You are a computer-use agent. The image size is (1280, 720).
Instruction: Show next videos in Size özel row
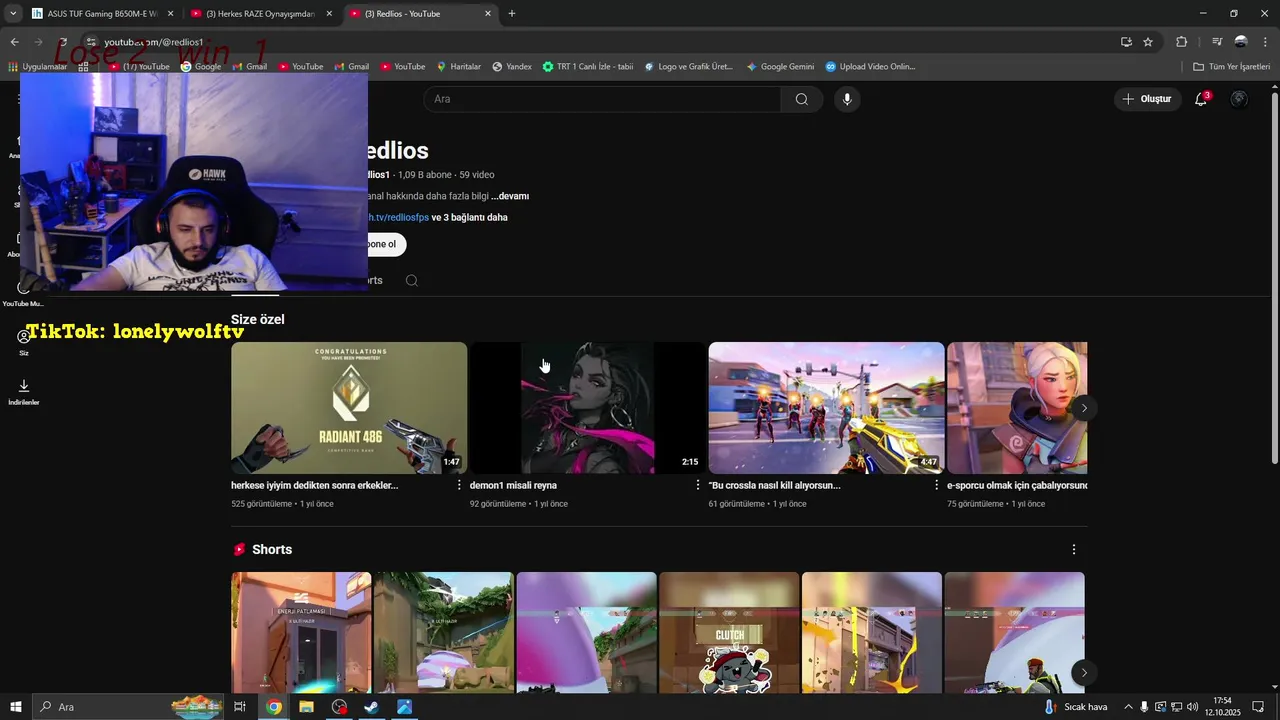tap(1084, 408)
